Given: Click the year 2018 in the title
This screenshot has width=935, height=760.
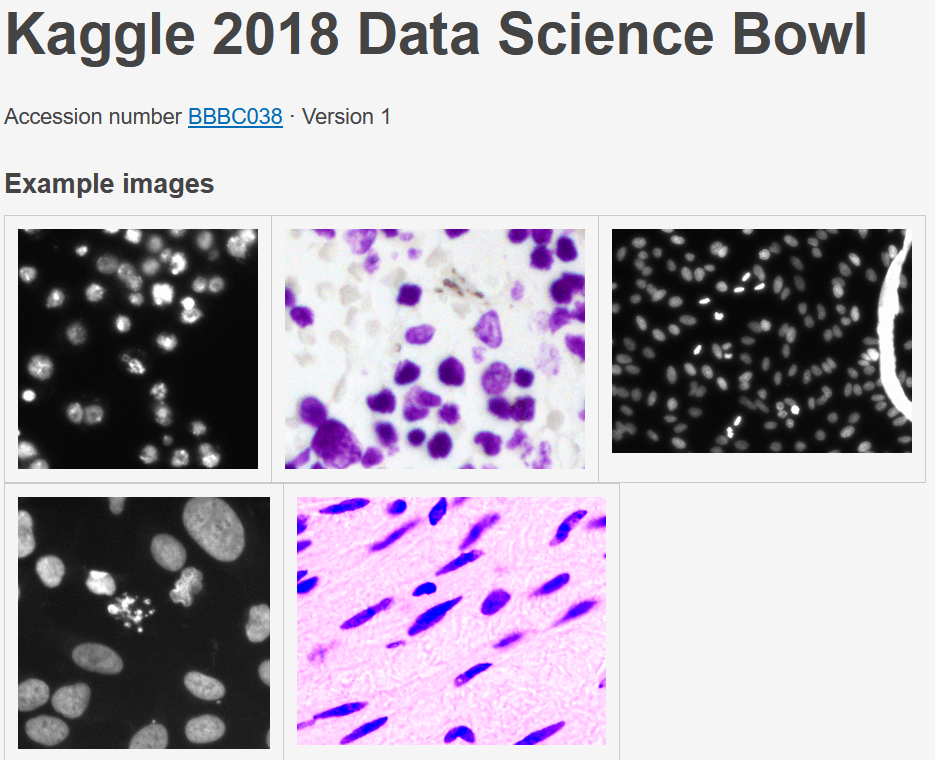Looking at the screenshot, I should click(x=275, y=33).
